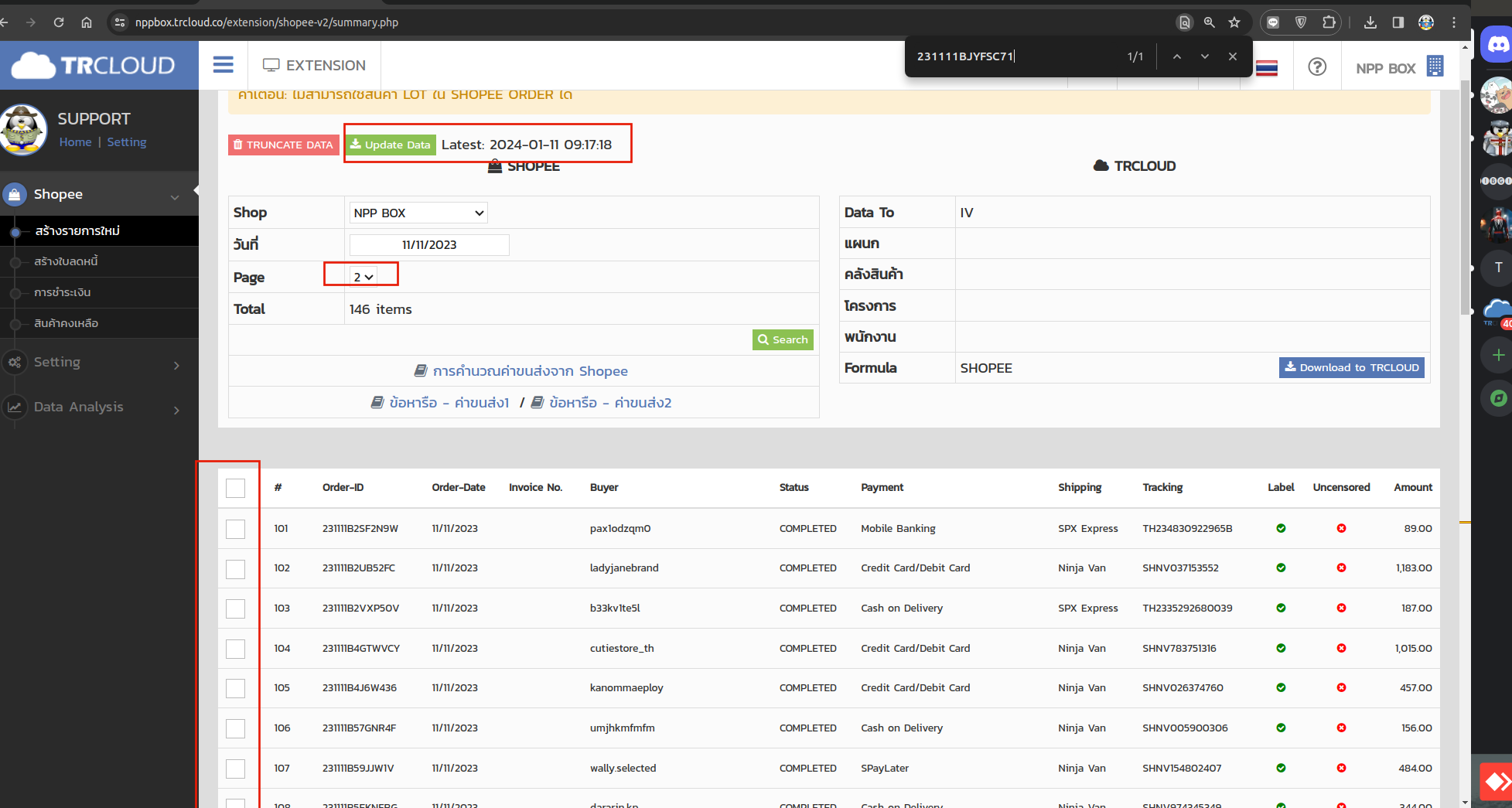Check the box for order 107
1512x808 pixels.
pos(235,769)
